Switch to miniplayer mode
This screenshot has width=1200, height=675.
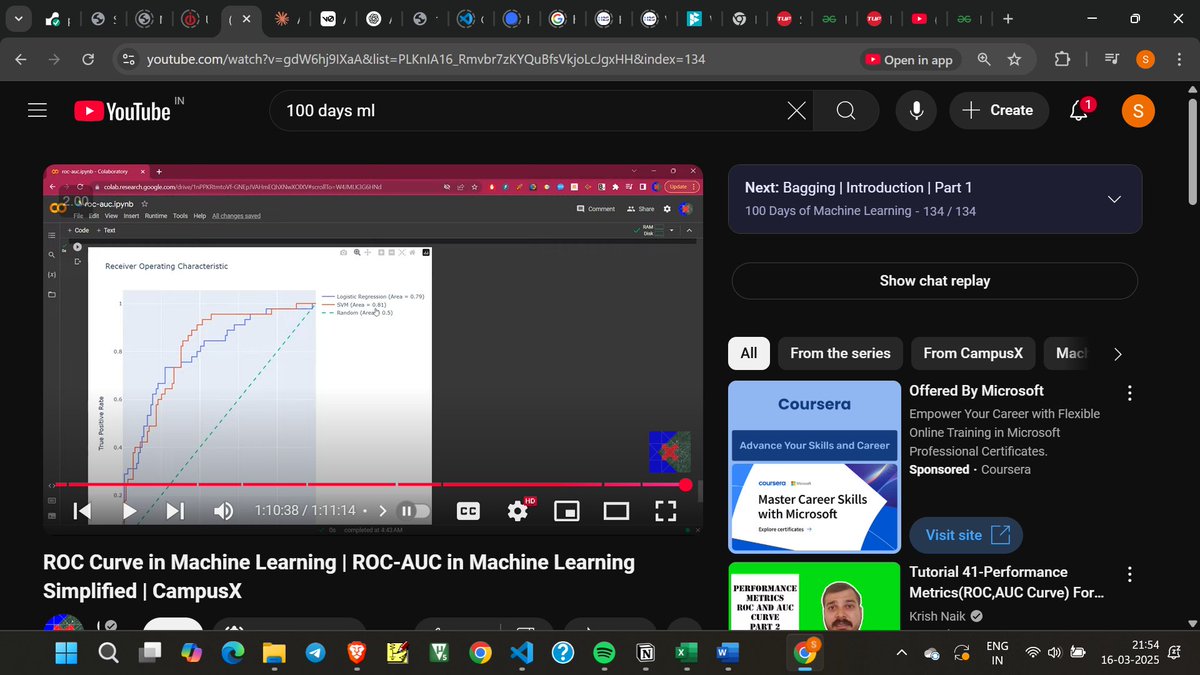pos(567,511)
